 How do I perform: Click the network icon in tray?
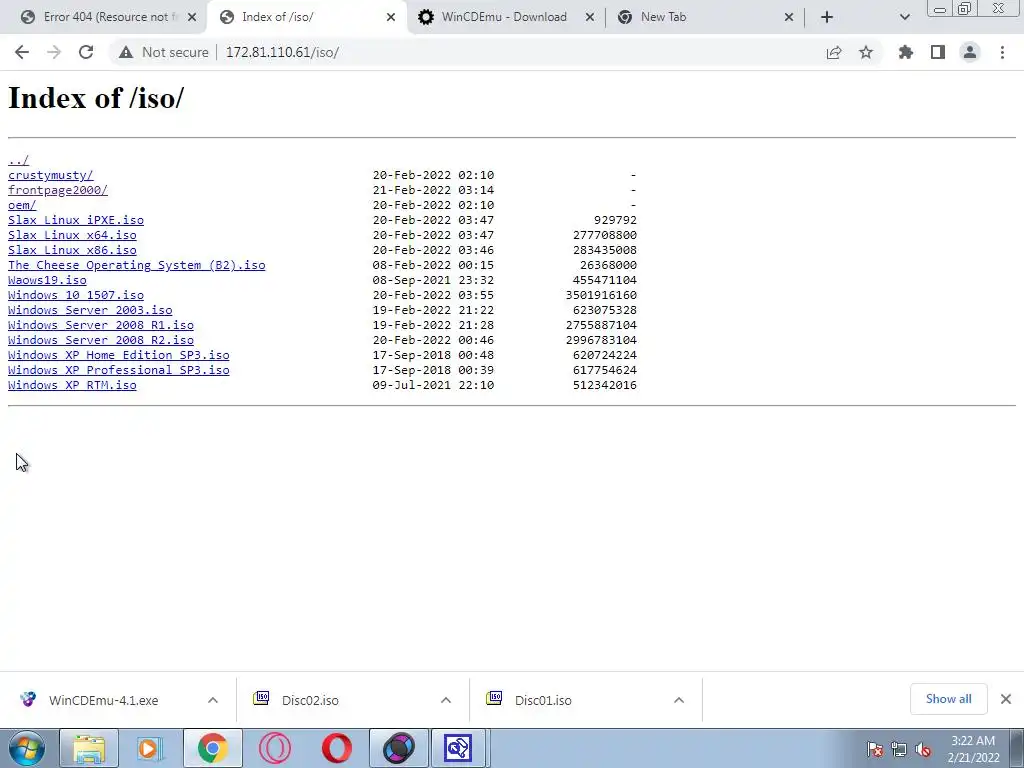(x=899, y=749)
